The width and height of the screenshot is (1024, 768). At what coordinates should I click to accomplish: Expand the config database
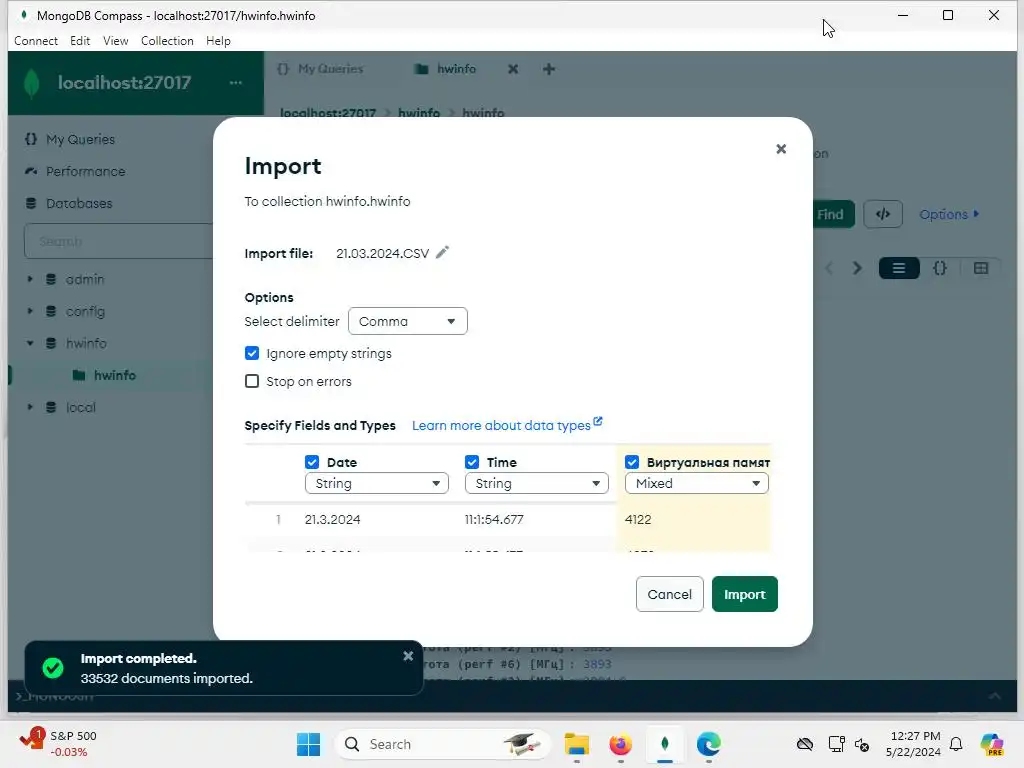(30, 311)
